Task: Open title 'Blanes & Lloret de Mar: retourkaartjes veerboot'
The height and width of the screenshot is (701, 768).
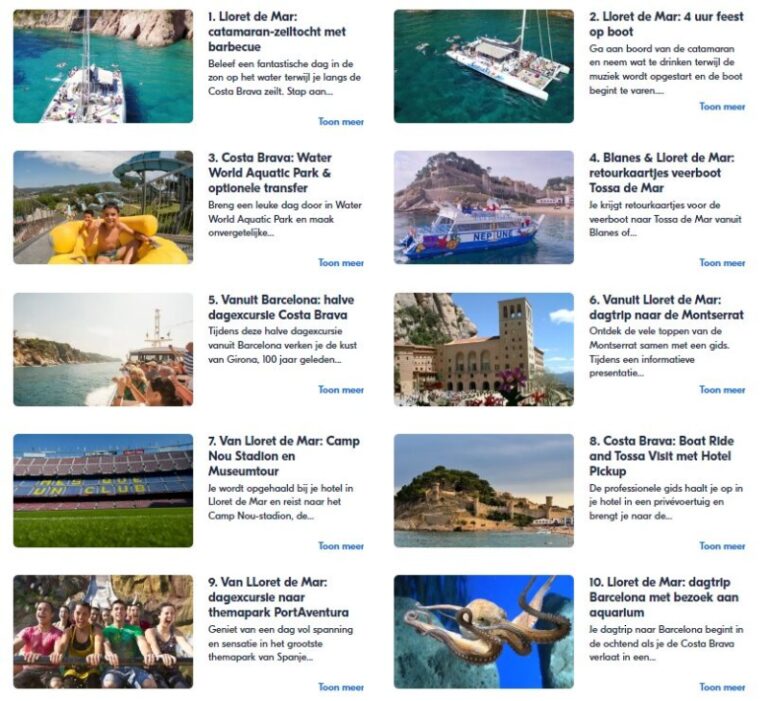Action: (662, 173)
